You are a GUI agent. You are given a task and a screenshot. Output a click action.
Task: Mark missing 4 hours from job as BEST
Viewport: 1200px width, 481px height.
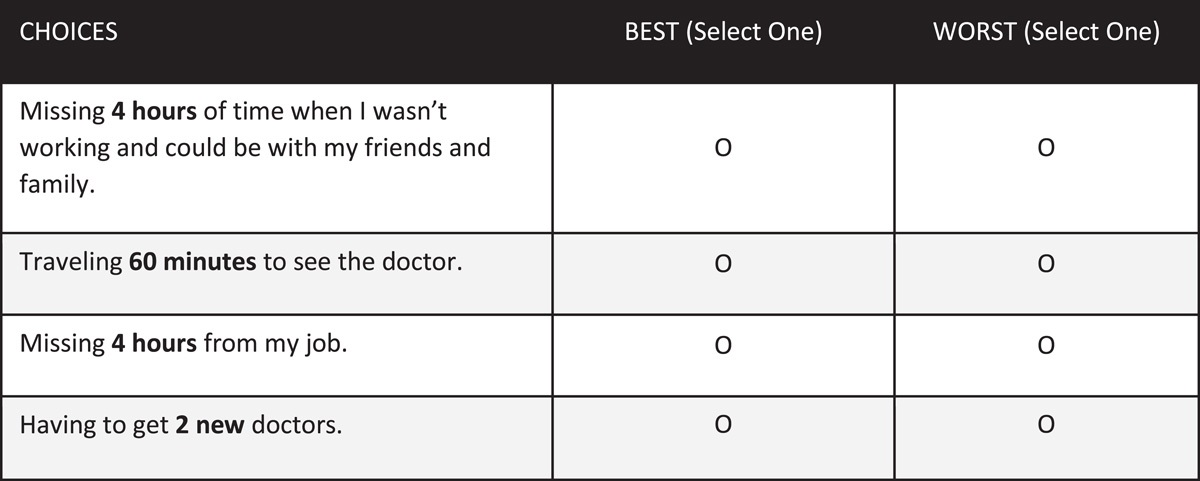click(723, 345)
